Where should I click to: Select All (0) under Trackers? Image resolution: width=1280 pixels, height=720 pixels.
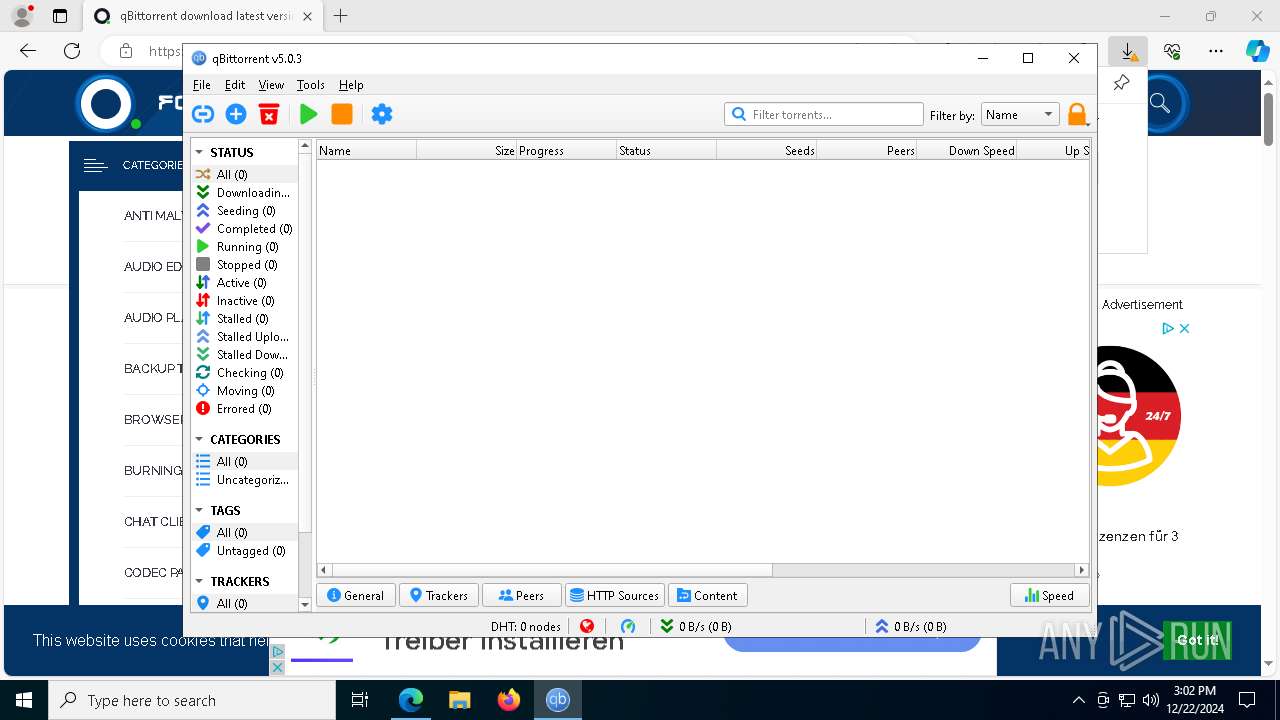[x=245, y=603]
